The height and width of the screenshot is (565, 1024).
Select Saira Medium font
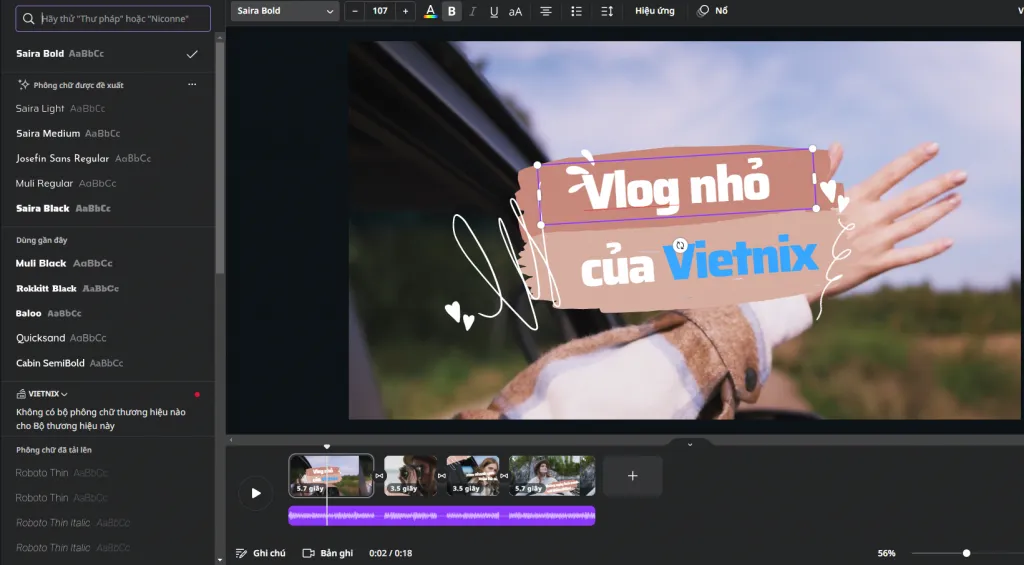click(108, 133)
